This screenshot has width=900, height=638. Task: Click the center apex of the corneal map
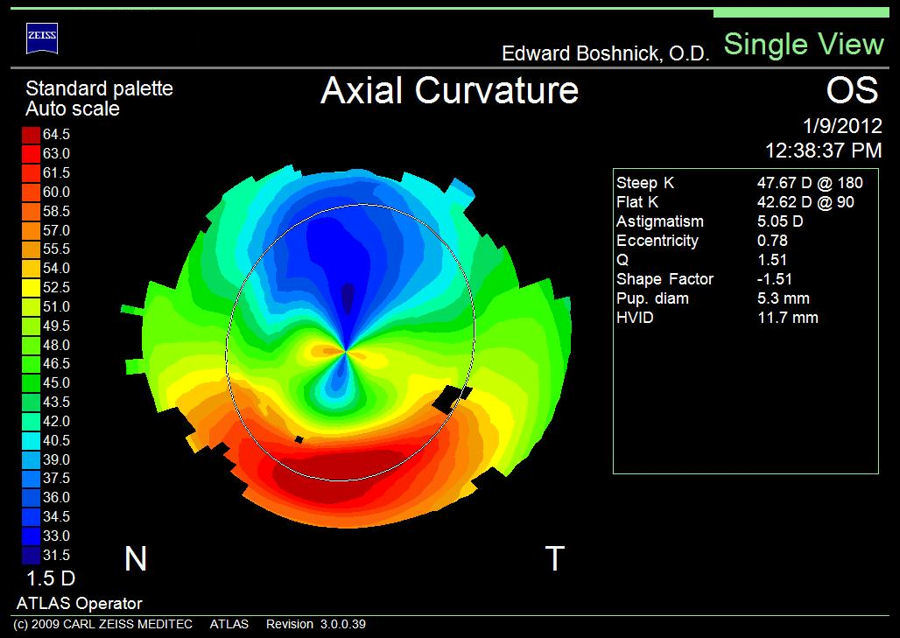346,351
